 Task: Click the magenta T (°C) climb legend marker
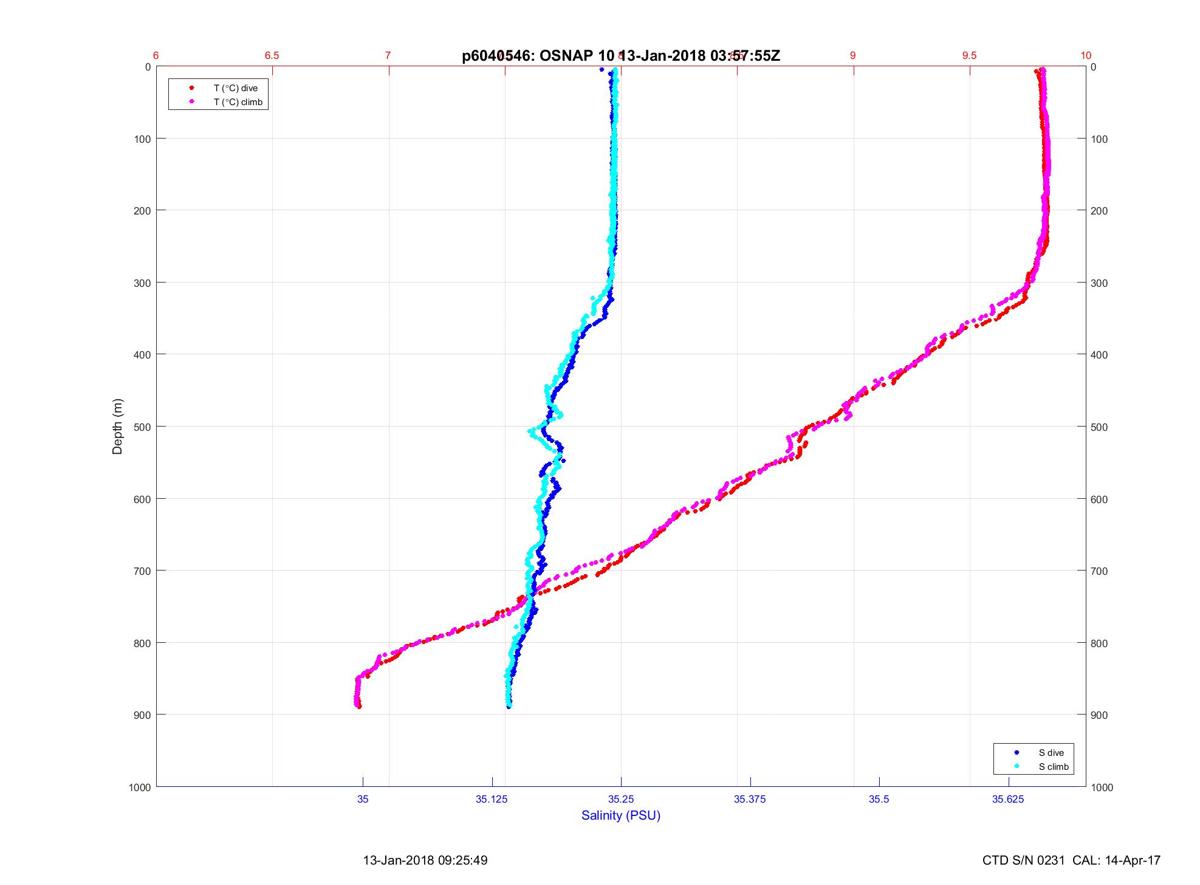point(191,102)
